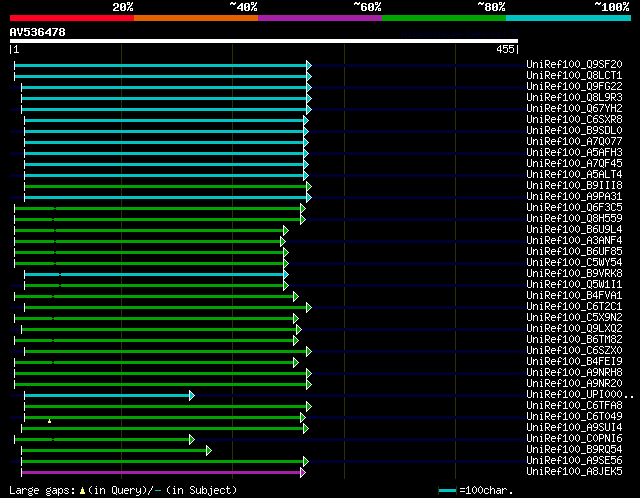
Task: Open the UniRef100_C6SXR8 hit label
Action: point(574,119)
